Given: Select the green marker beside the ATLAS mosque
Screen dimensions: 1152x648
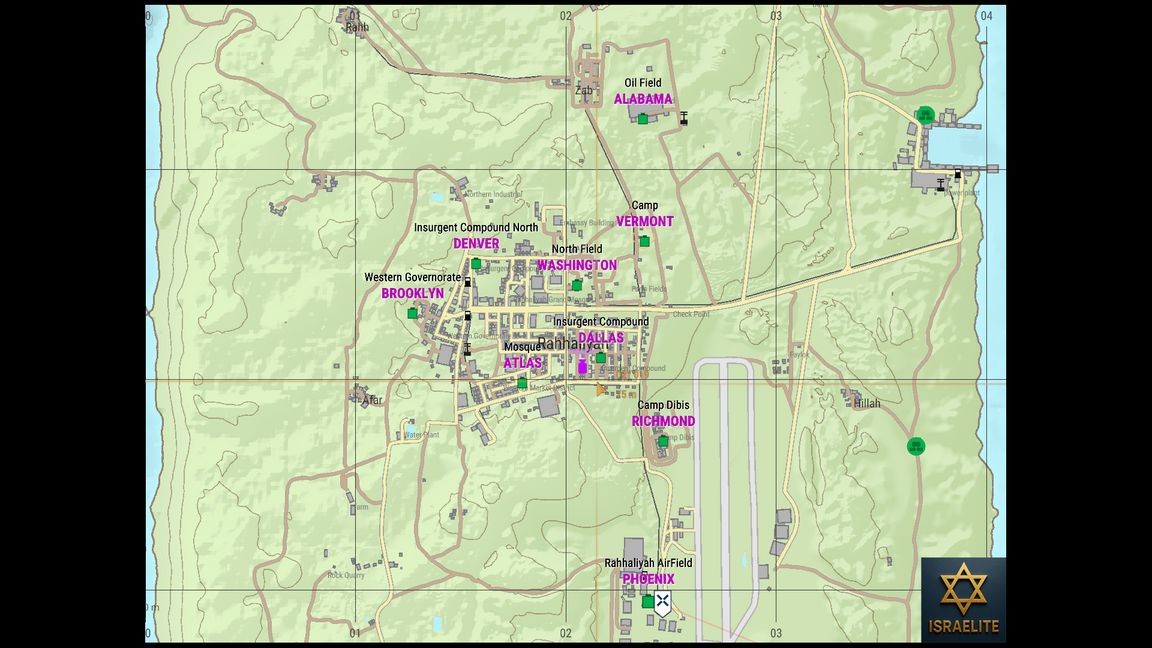Looking at the screenshot, I should (522, 383).
